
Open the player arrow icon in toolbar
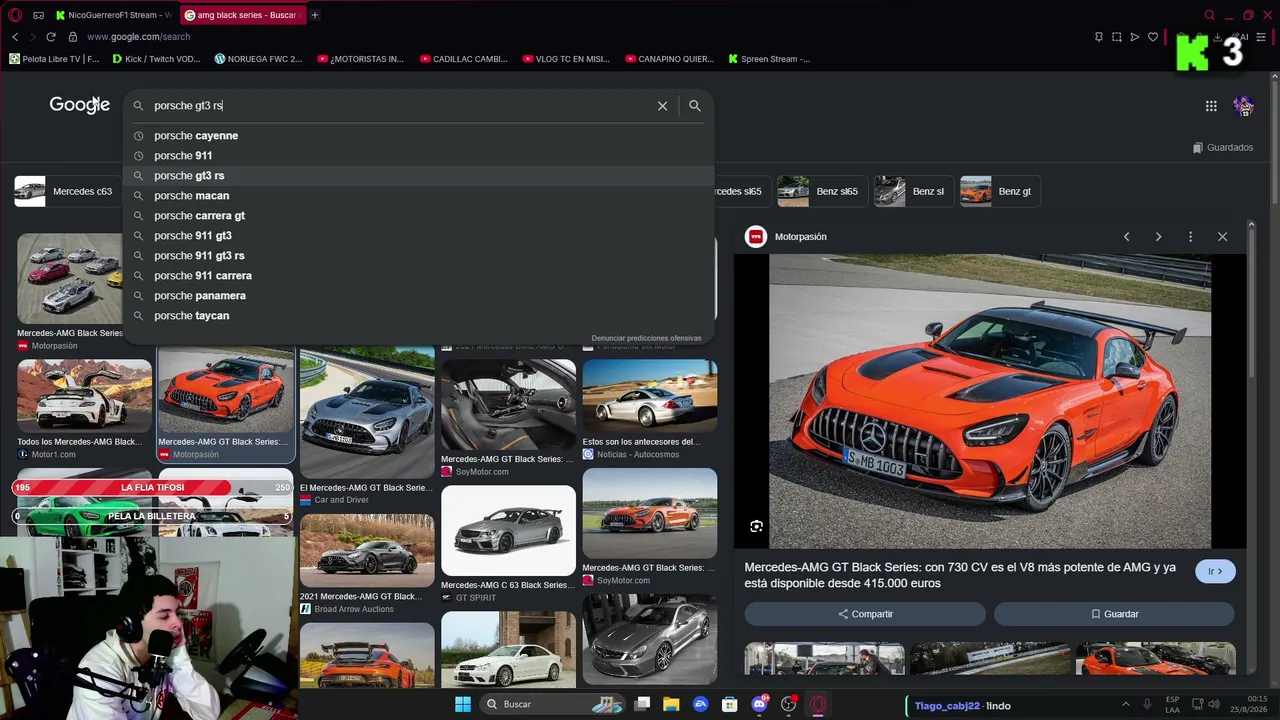(1134, 37)
